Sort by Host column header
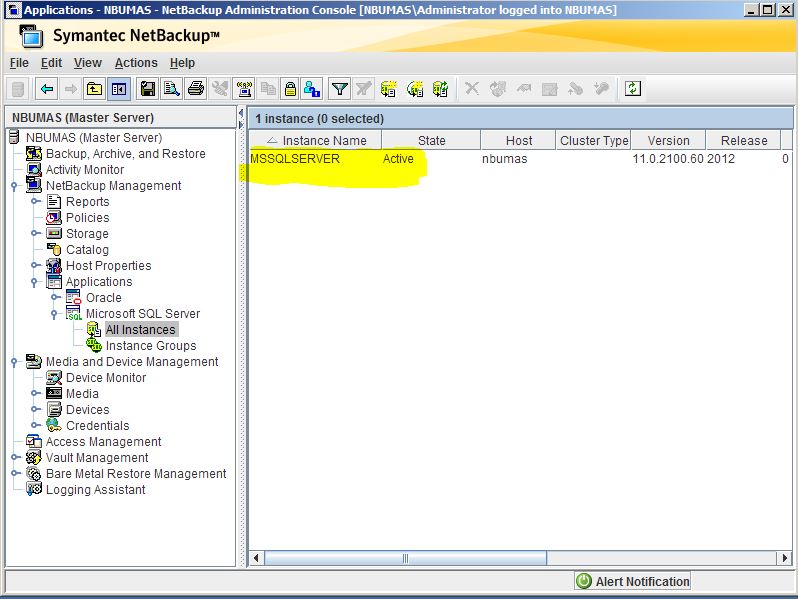 click(x=518, y=140)
